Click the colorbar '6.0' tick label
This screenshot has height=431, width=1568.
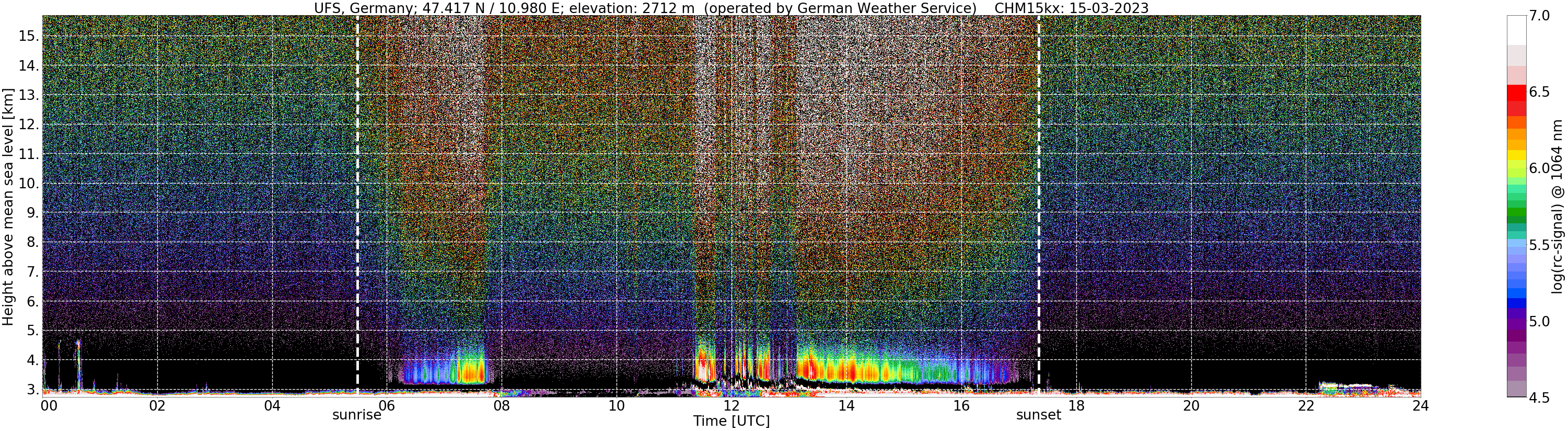coord(1540,168)
